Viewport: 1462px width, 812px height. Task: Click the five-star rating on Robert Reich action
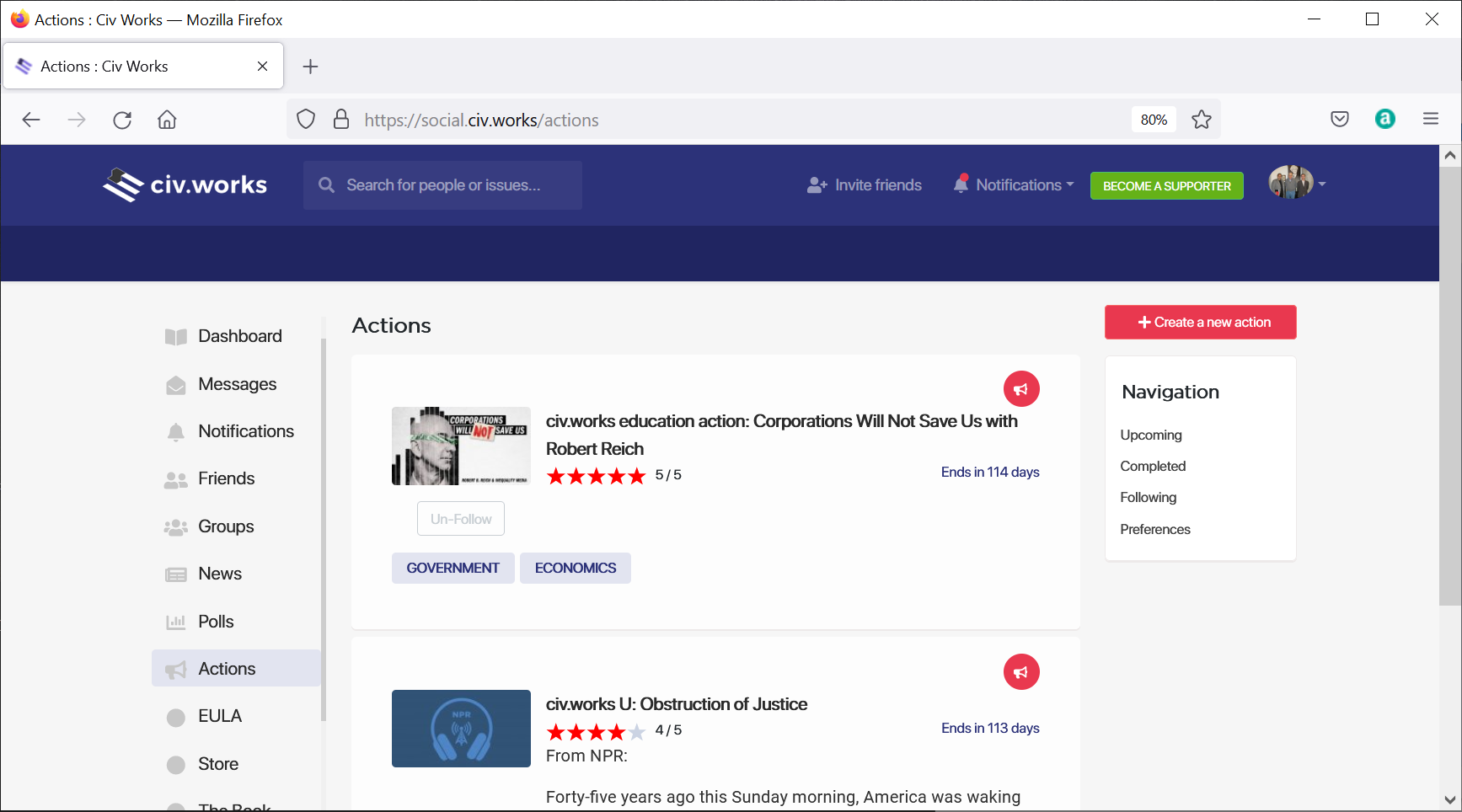pos(596,477)
